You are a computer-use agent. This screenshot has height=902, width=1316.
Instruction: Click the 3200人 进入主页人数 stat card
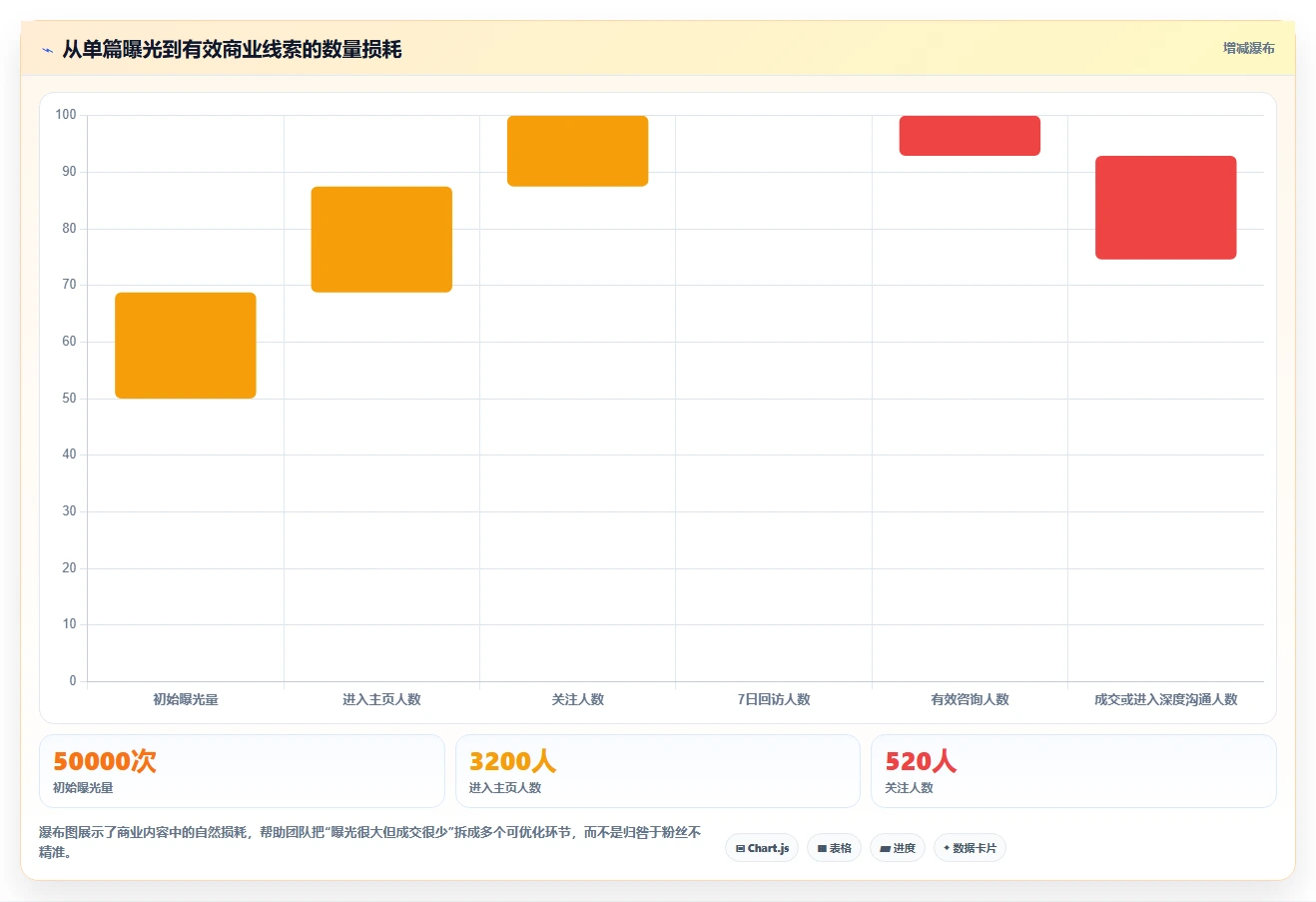(658, 771)
